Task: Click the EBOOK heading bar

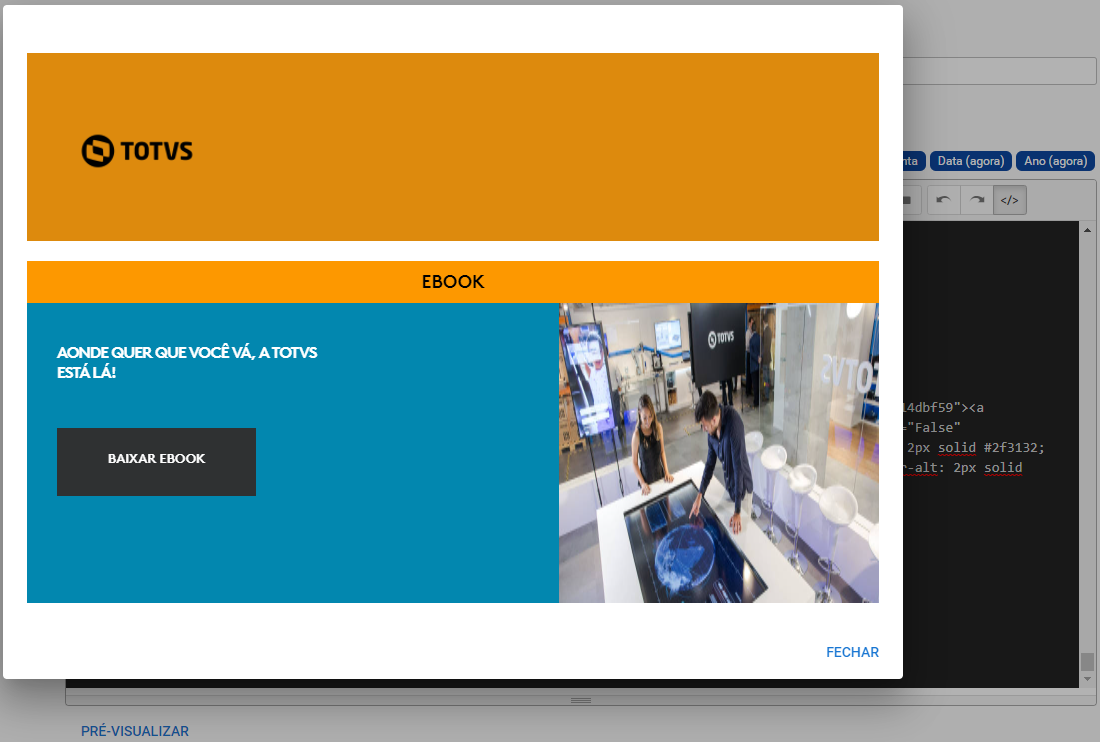Action: point(452,282)
